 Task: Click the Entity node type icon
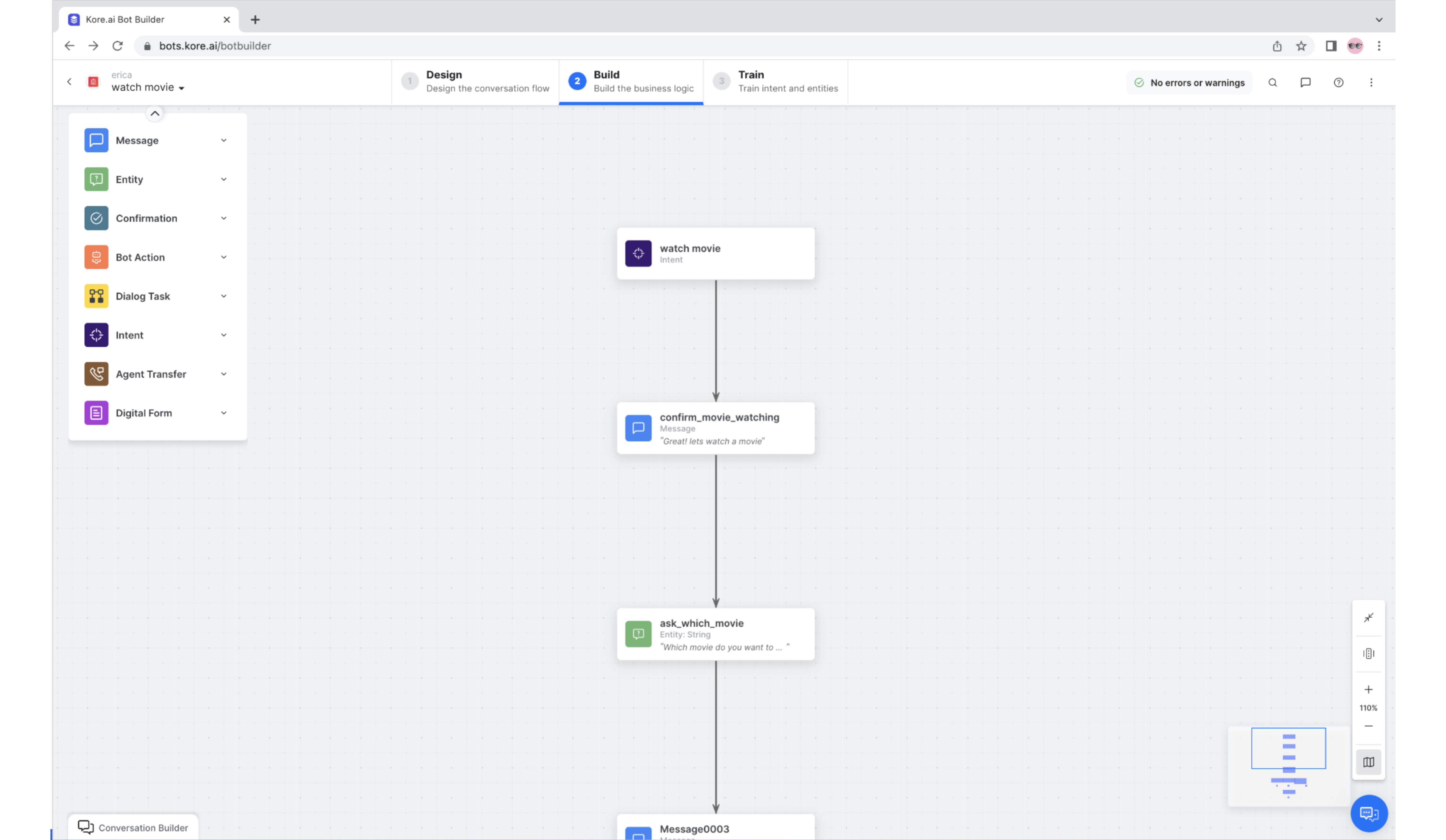tap(97, 179)
